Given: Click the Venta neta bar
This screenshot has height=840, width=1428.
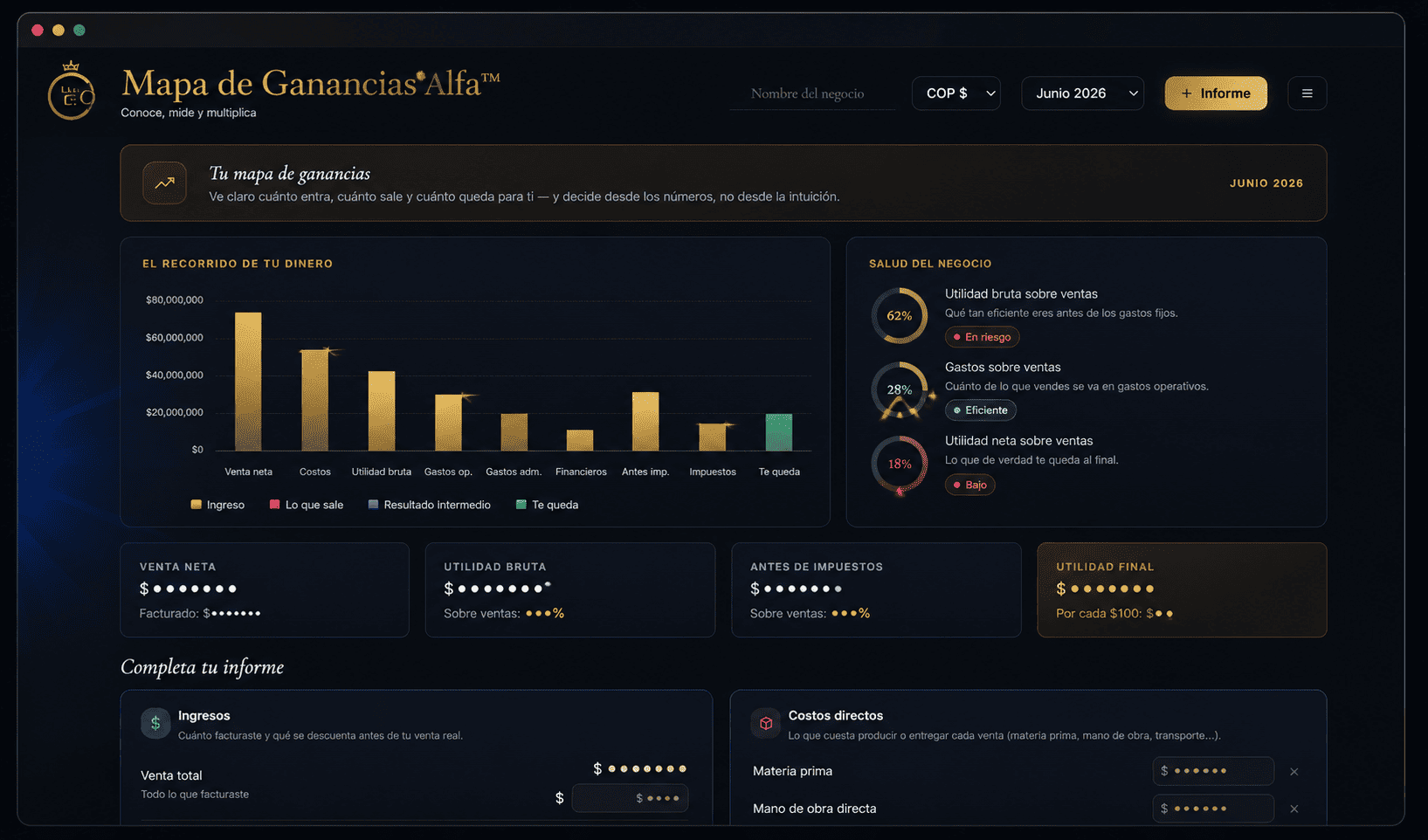Looking at the screenshot, I should (248, 382).
